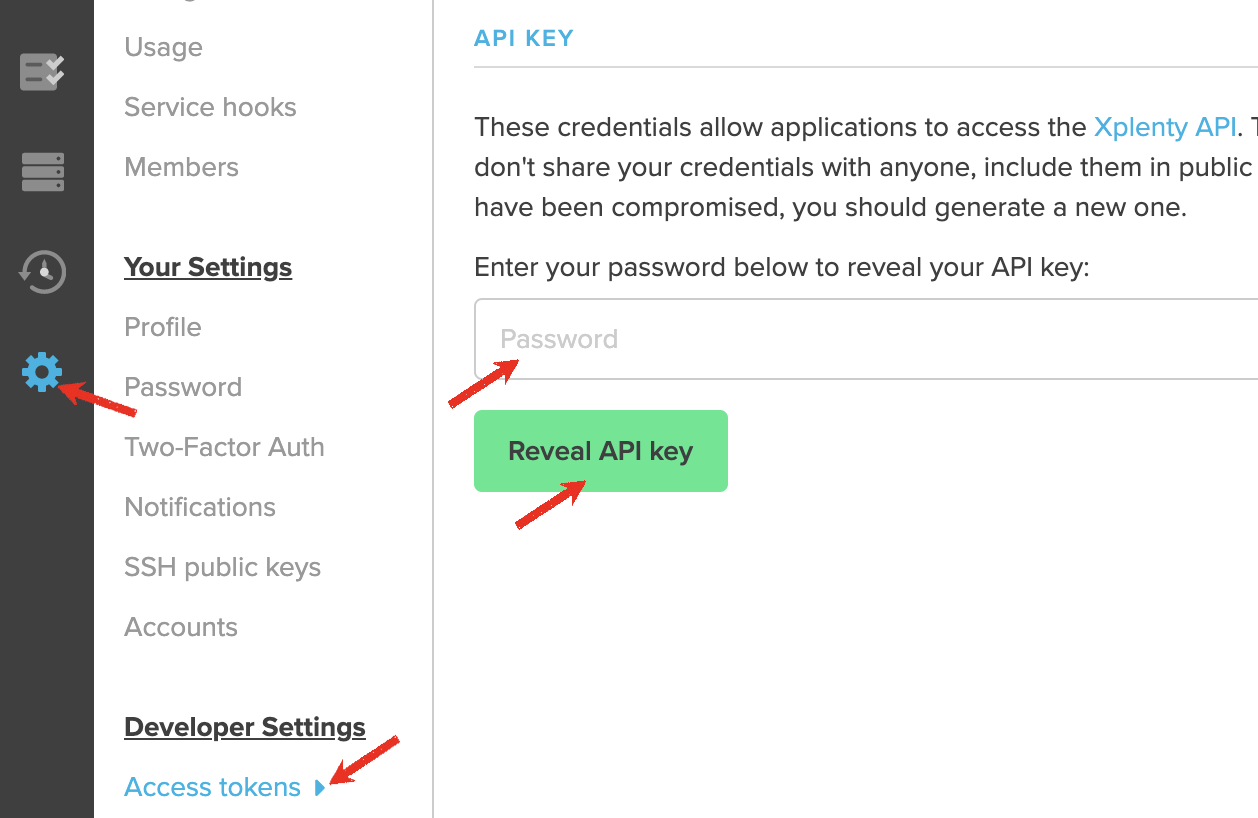Screen dimensions: 1258x818
Task: Click the blue settings gear icon
Action: [42, 372]
